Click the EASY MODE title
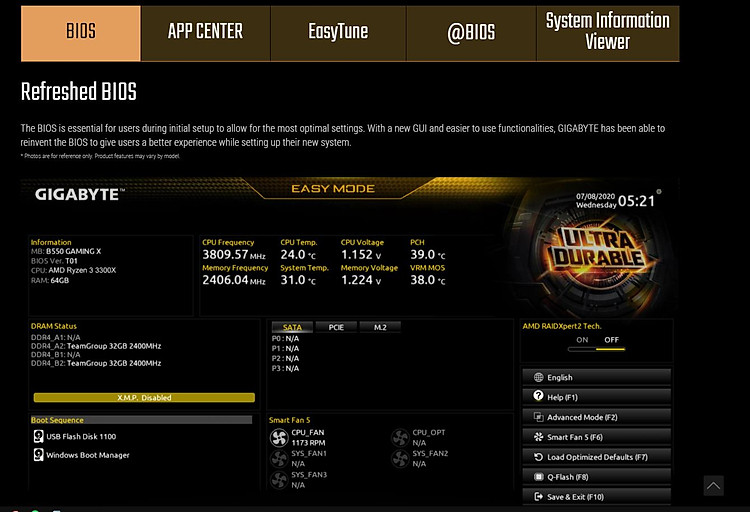The image size is (750, 512). [x=333, y=189]
